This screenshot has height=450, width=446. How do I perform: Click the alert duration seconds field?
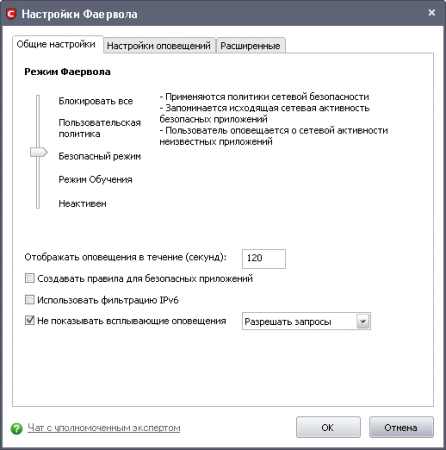coord(264,259)
